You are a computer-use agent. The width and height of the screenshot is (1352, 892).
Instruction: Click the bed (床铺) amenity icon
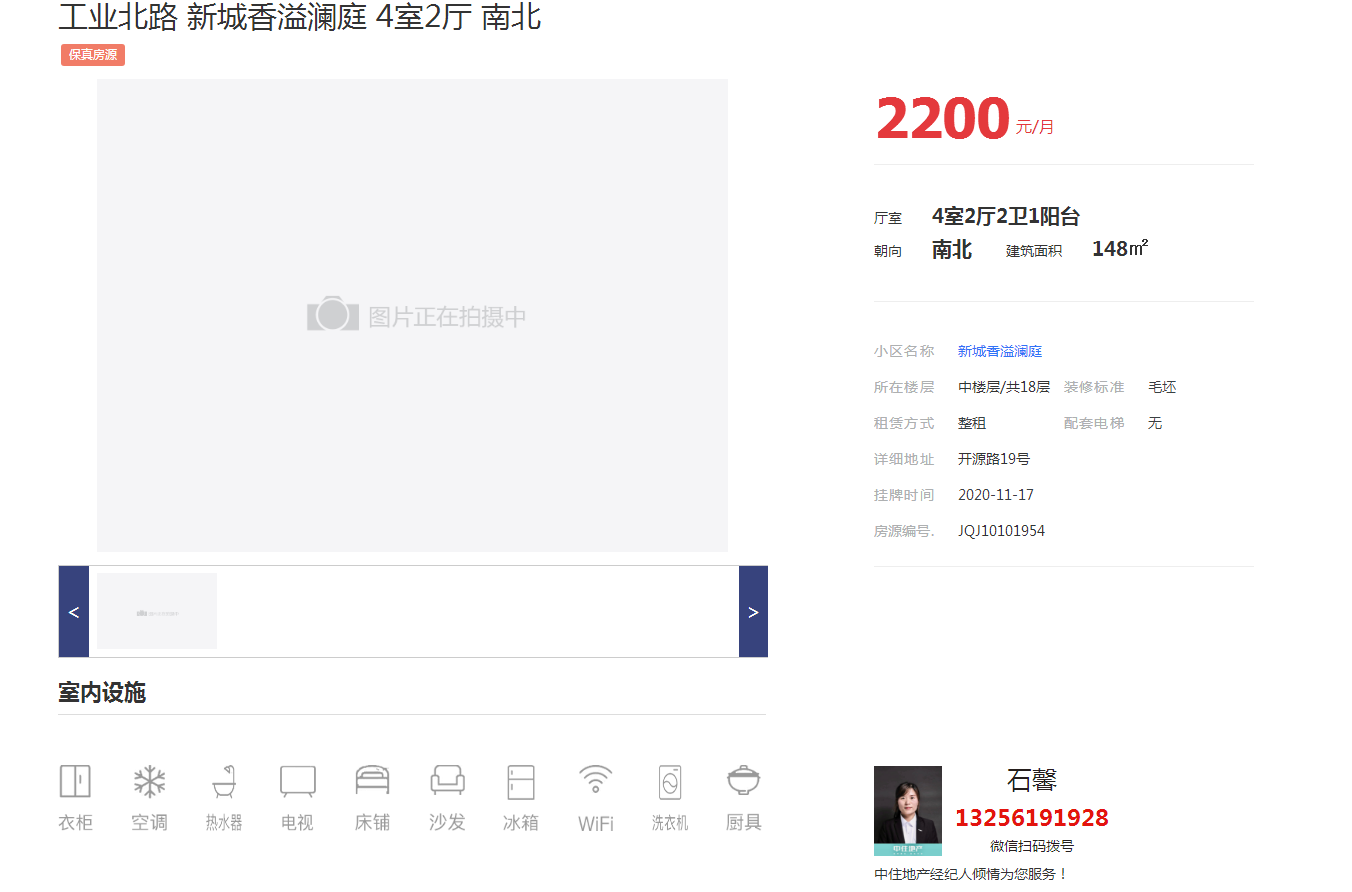(x=372, y=780)
